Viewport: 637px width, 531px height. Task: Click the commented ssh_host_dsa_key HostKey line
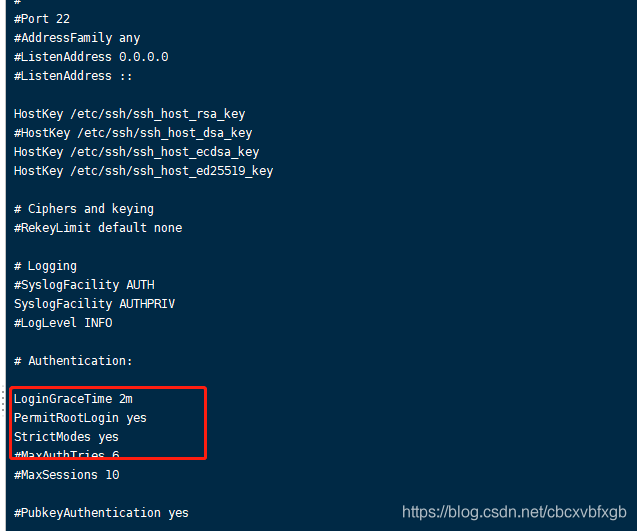(x=133, y=133)
